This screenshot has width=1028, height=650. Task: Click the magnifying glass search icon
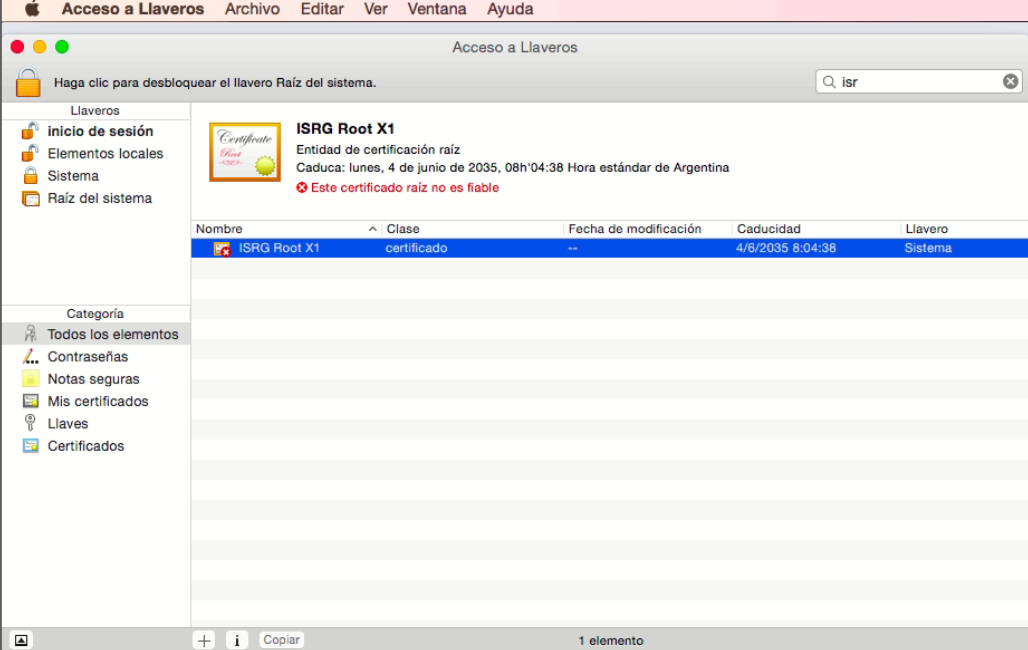coord(829,82)
